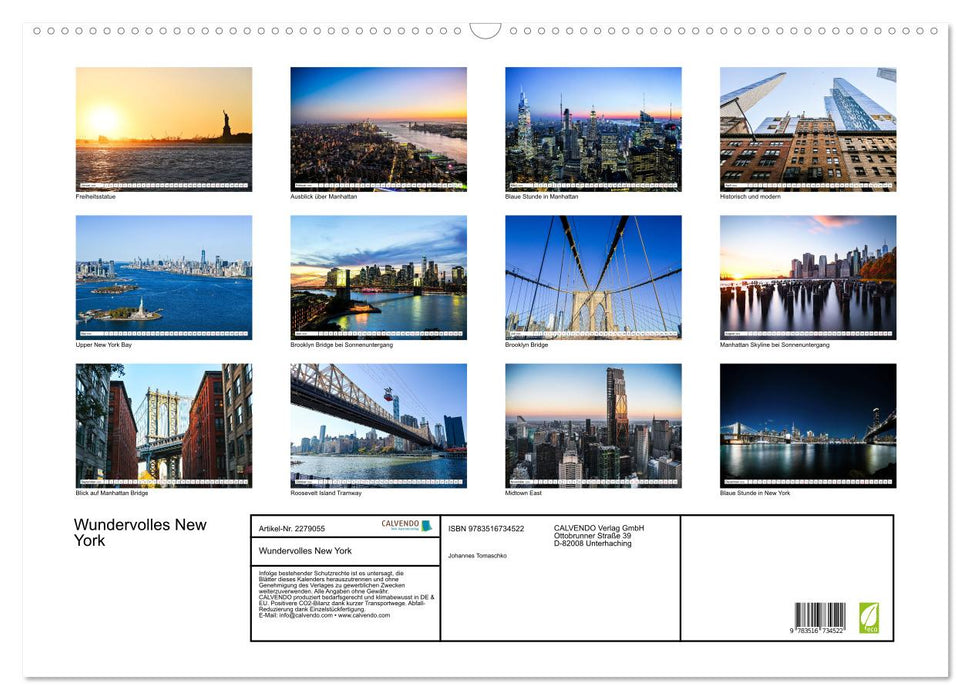Click the Midtown East skyscraper photo

tap(593, 426)
